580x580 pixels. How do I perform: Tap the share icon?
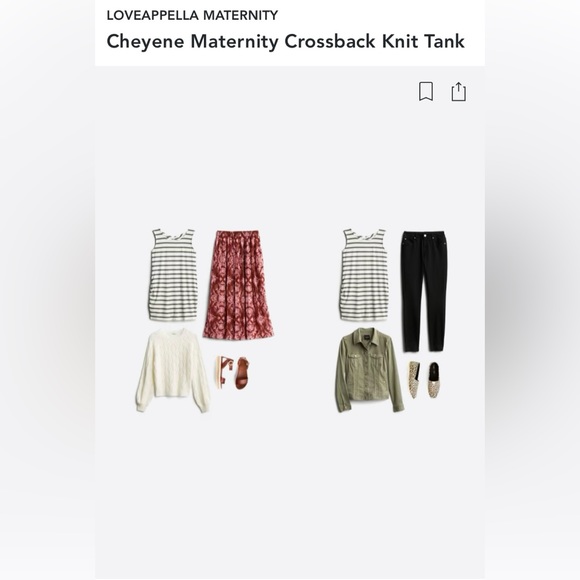459,91
